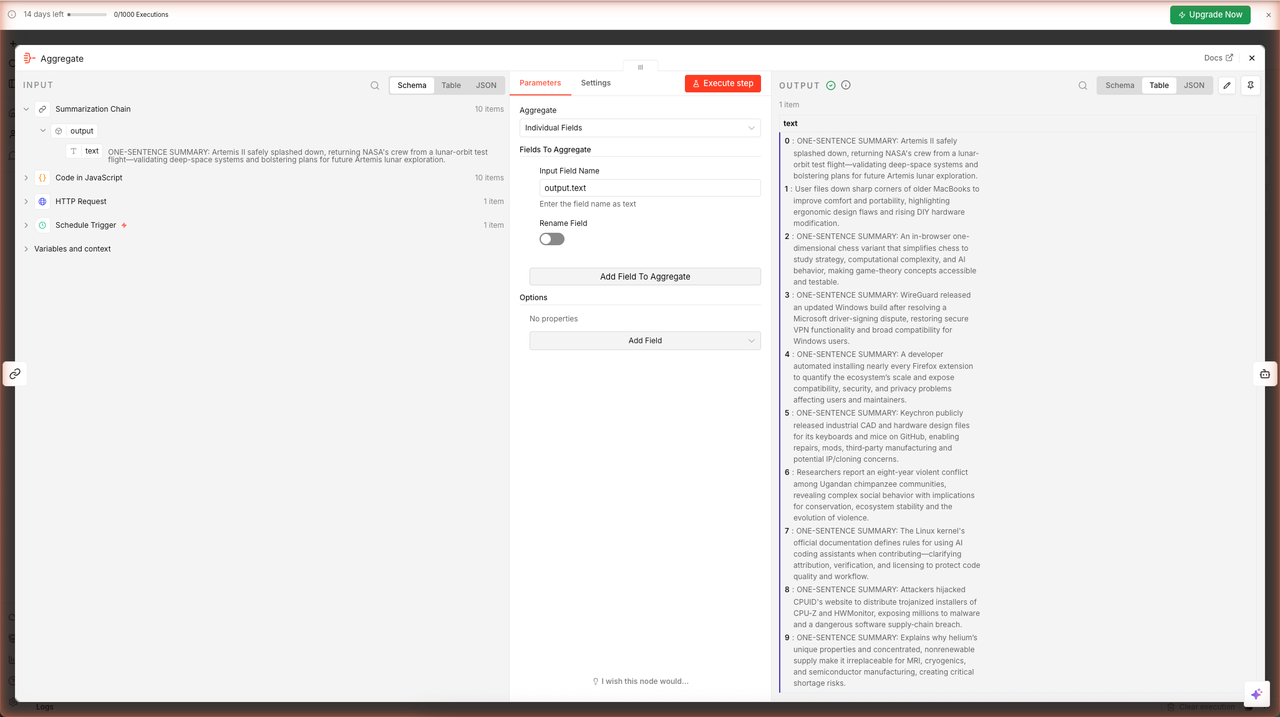
Task: Click the edit output pencil icon
Action: pos(1227,86)
